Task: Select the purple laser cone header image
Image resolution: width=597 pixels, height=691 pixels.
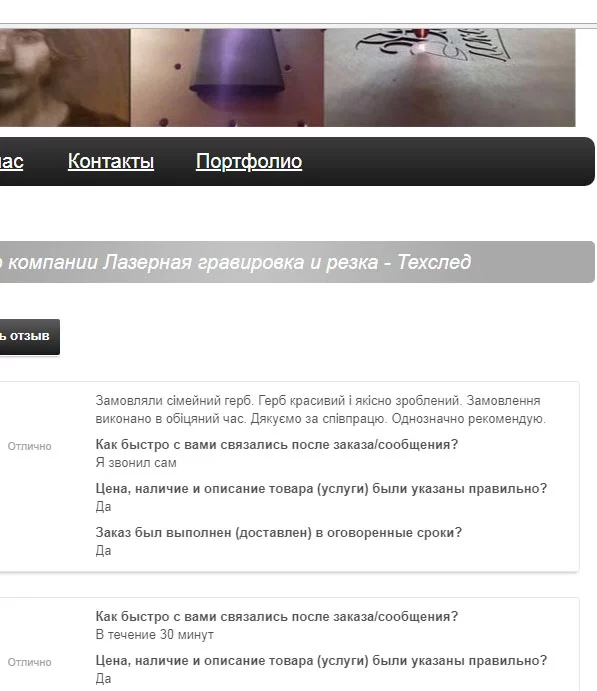Action: click(227, 78)
